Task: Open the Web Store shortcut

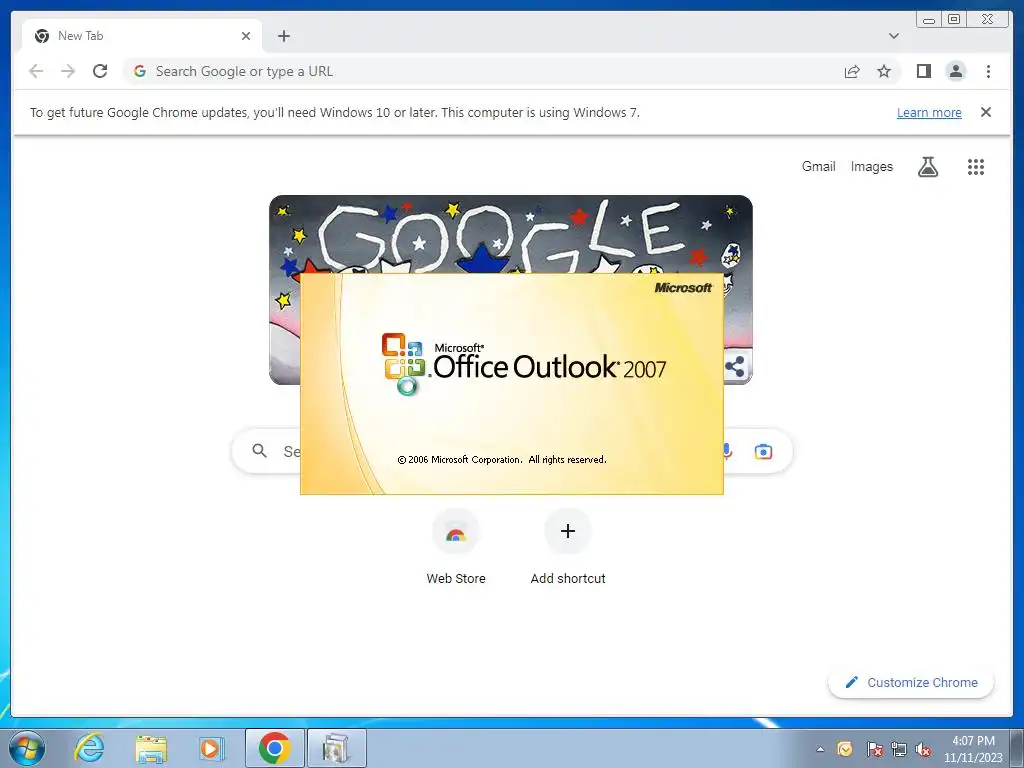Action: coord(456,548)
